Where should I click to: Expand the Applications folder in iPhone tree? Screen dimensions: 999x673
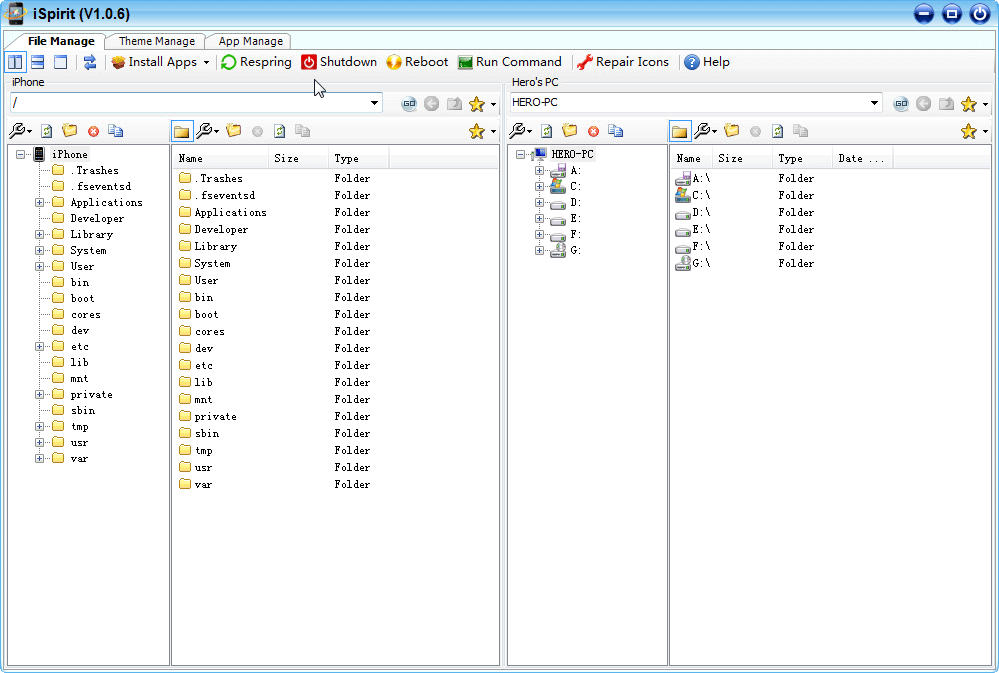point(40,203)
